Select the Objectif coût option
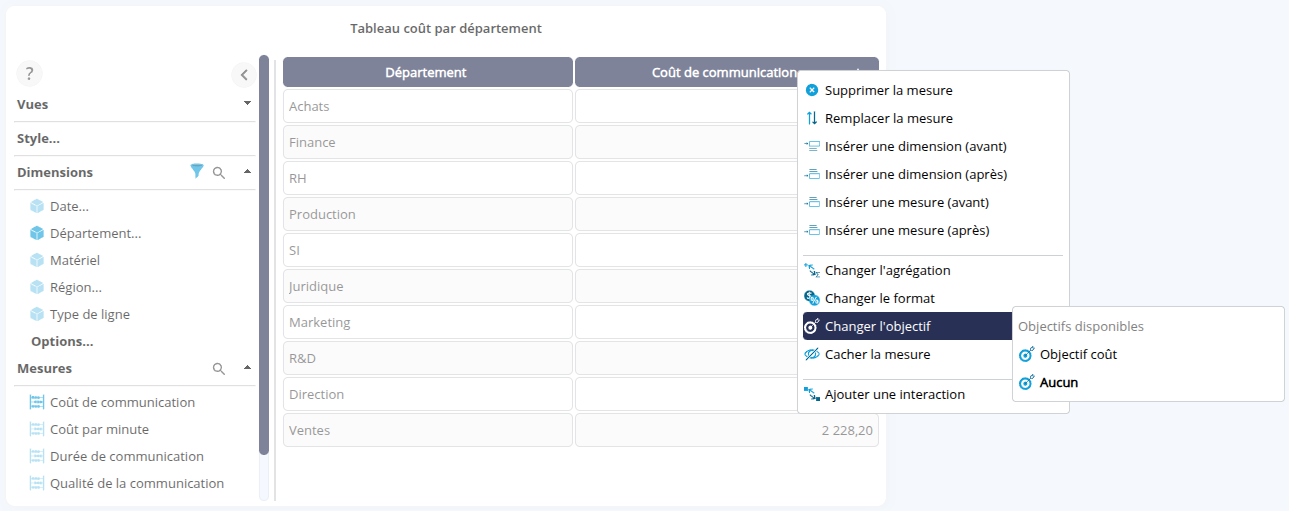Image resolution: width=1289 pixels, height=511 pixels. click(1078, 355)
